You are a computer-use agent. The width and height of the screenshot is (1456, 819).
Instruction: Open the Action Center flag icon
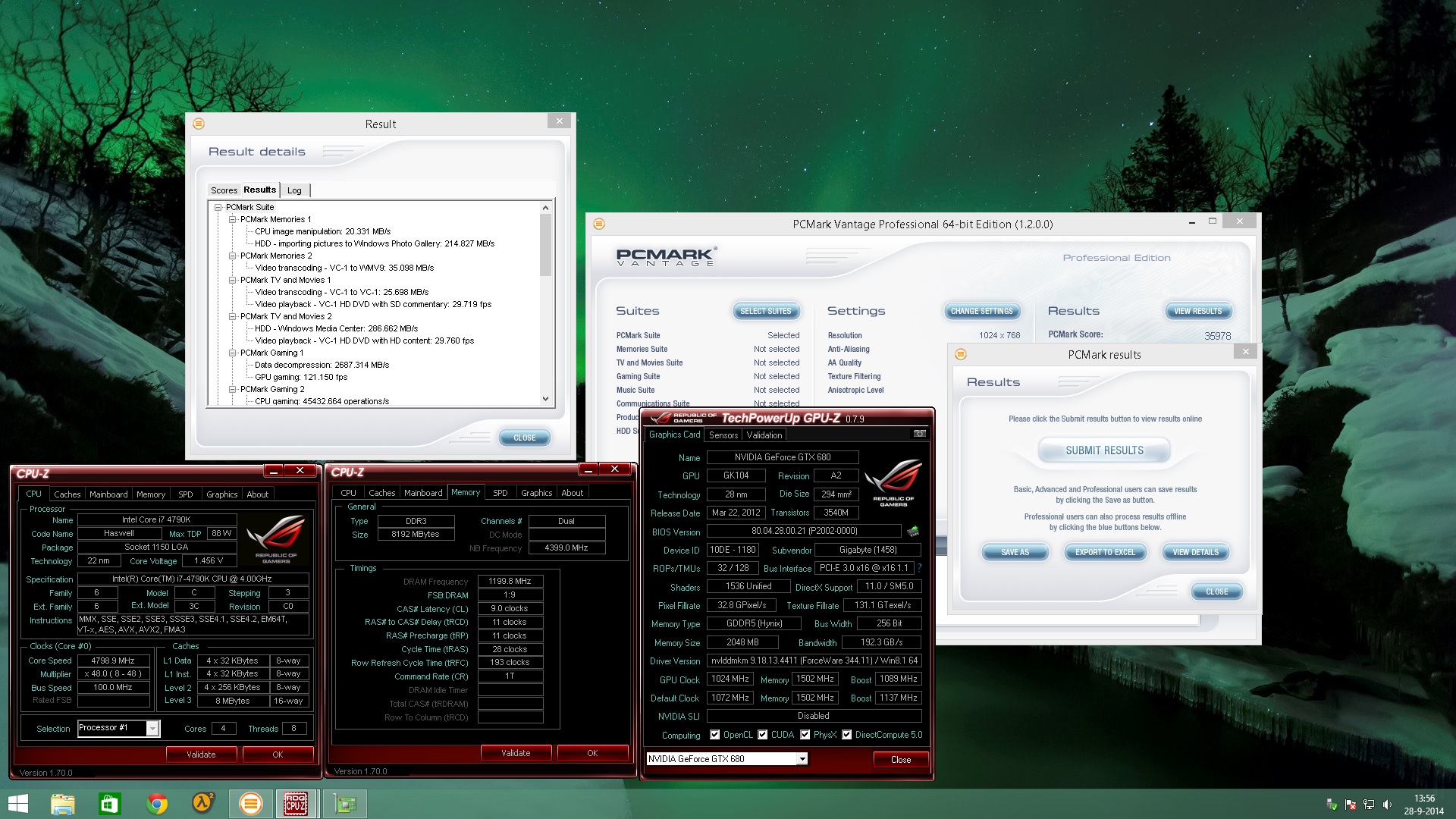pyautogui.click(x=1351, y=805)
